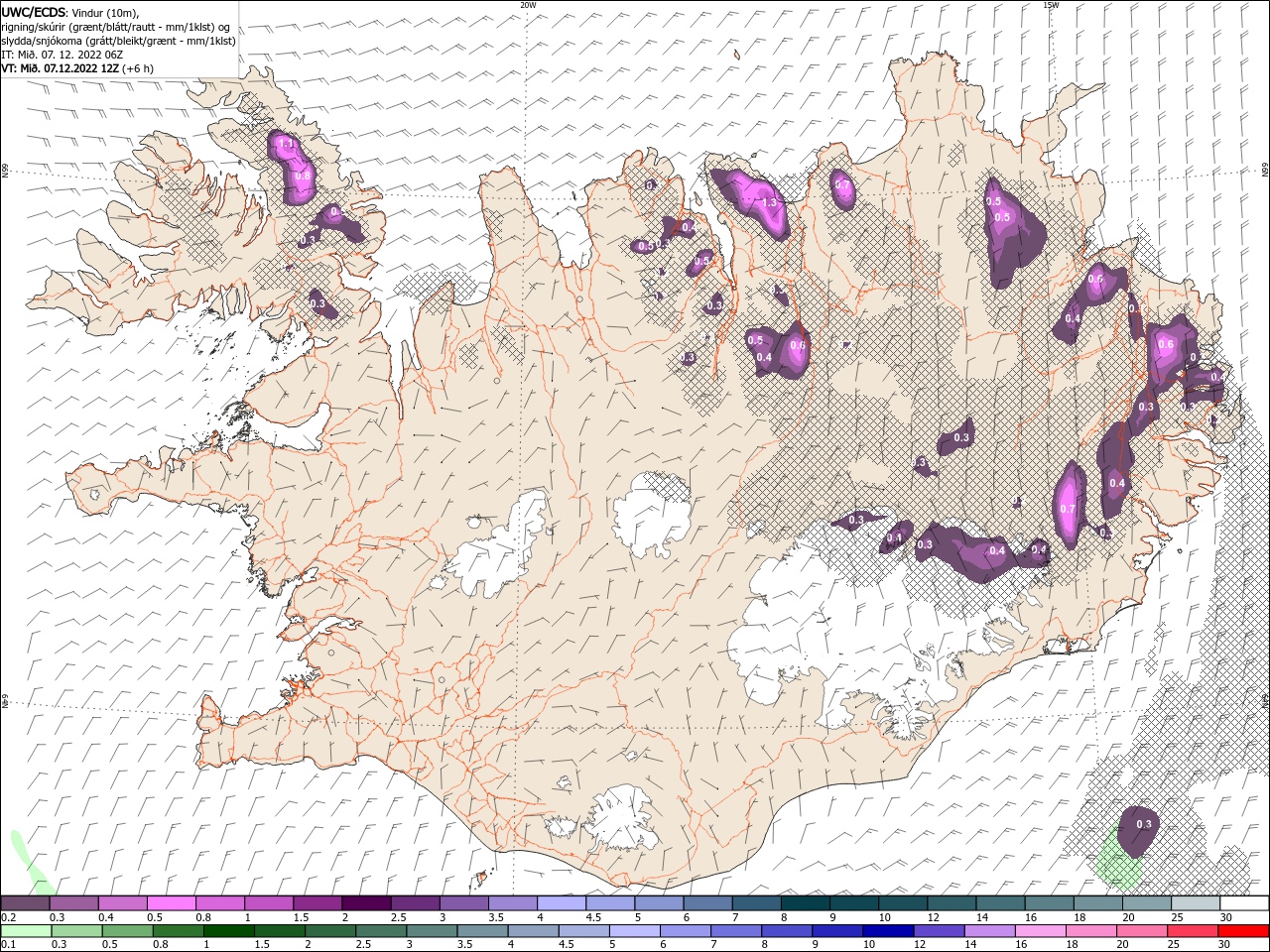Viewport: 1270px width, 952px height.
Task: Choose the white snow-legend swatch labeled 30
Action: point(1243,903)
